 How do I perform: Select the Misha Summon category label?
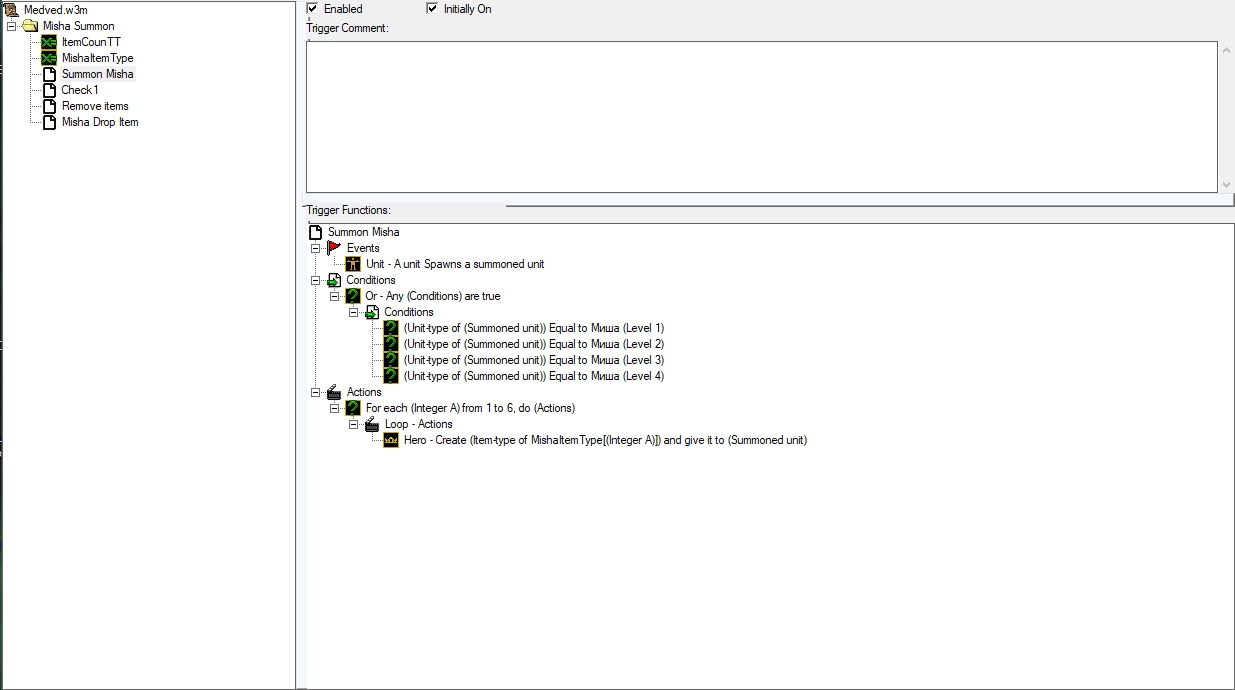[78, 26]
